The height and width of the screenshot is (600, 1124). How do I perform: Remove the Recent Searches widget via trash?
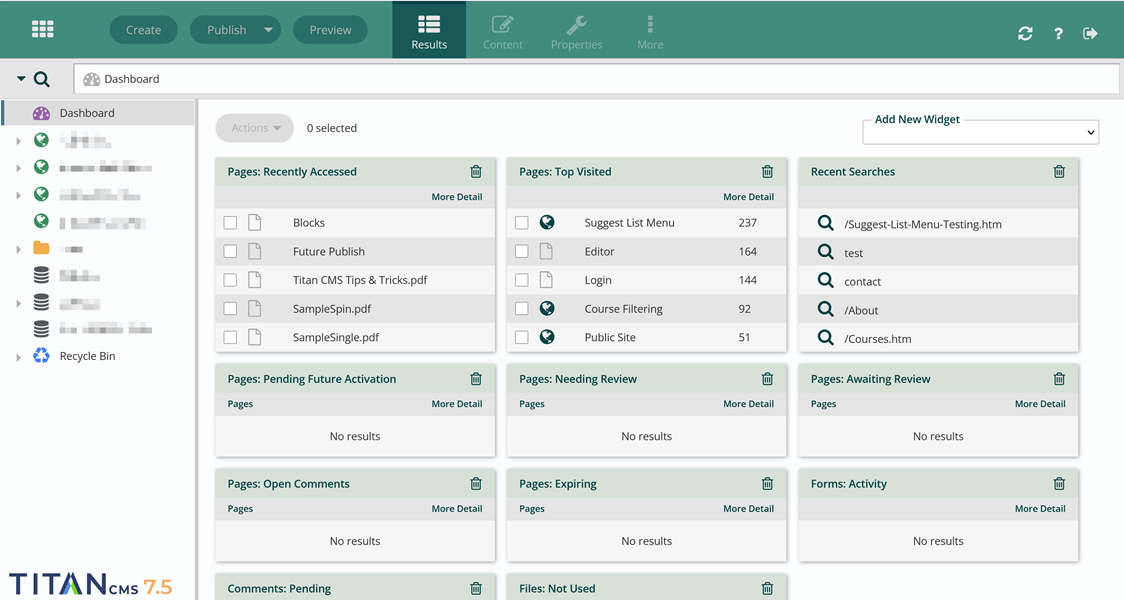(x=1059, y=172)
